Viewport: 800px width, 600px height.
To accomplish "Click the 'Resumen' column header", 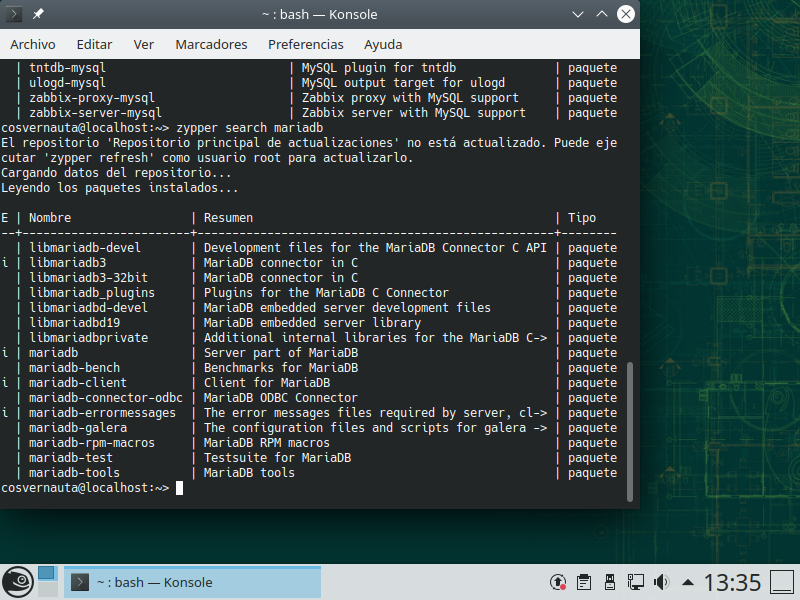I will click(x=228, y=218).
